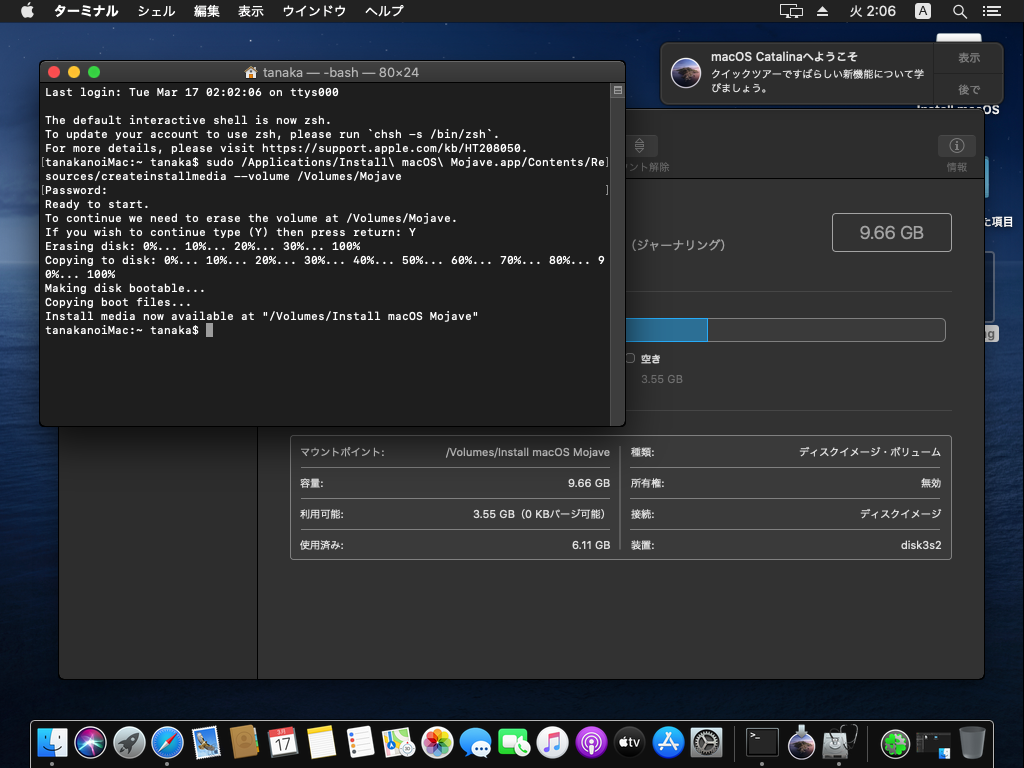Open the green clover app in Dock
Screen dimensions: 1024x768
click(895, 743)
